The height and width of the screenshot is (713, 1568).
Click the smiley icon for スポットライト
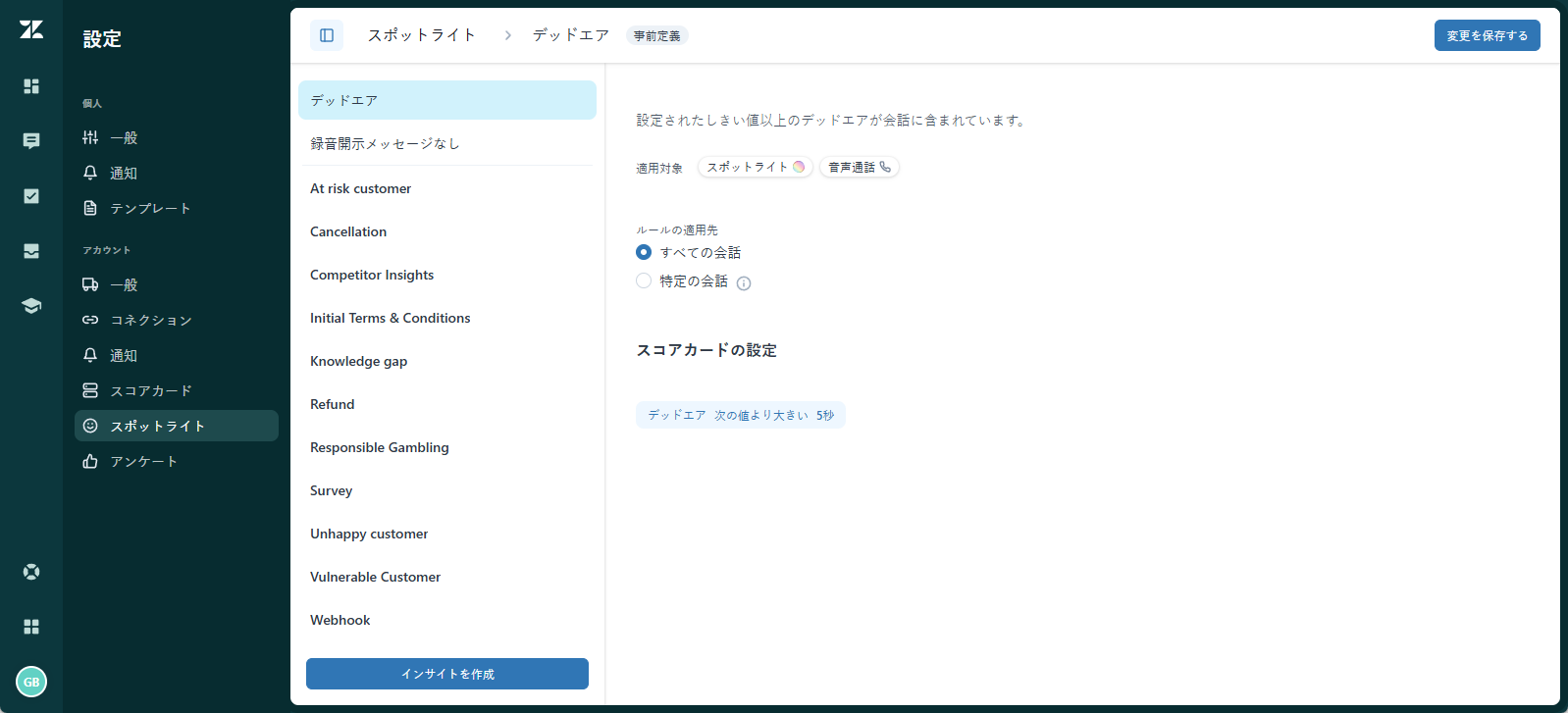(90, 426)
